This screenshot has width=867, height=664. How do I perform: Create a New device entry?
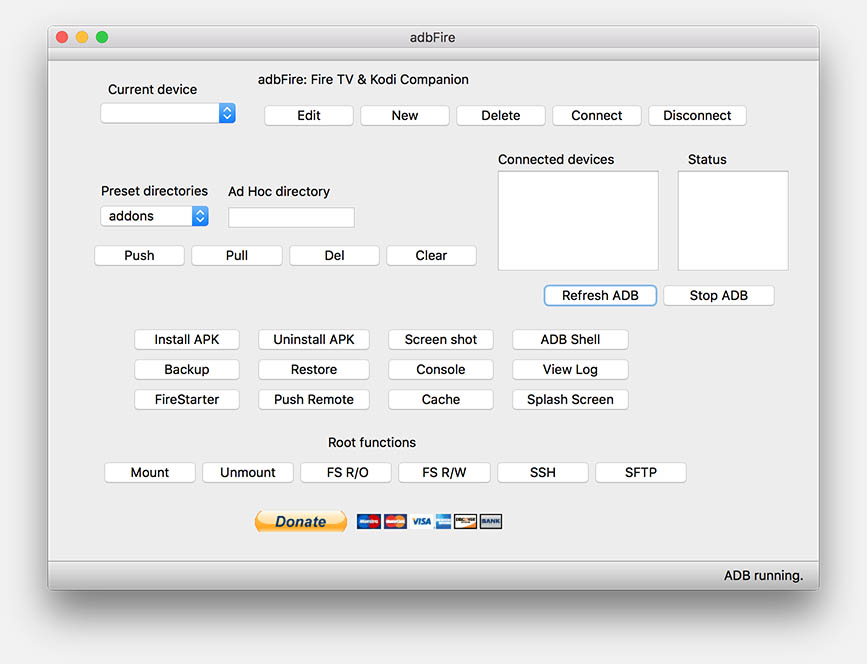[x=405, y=116]
